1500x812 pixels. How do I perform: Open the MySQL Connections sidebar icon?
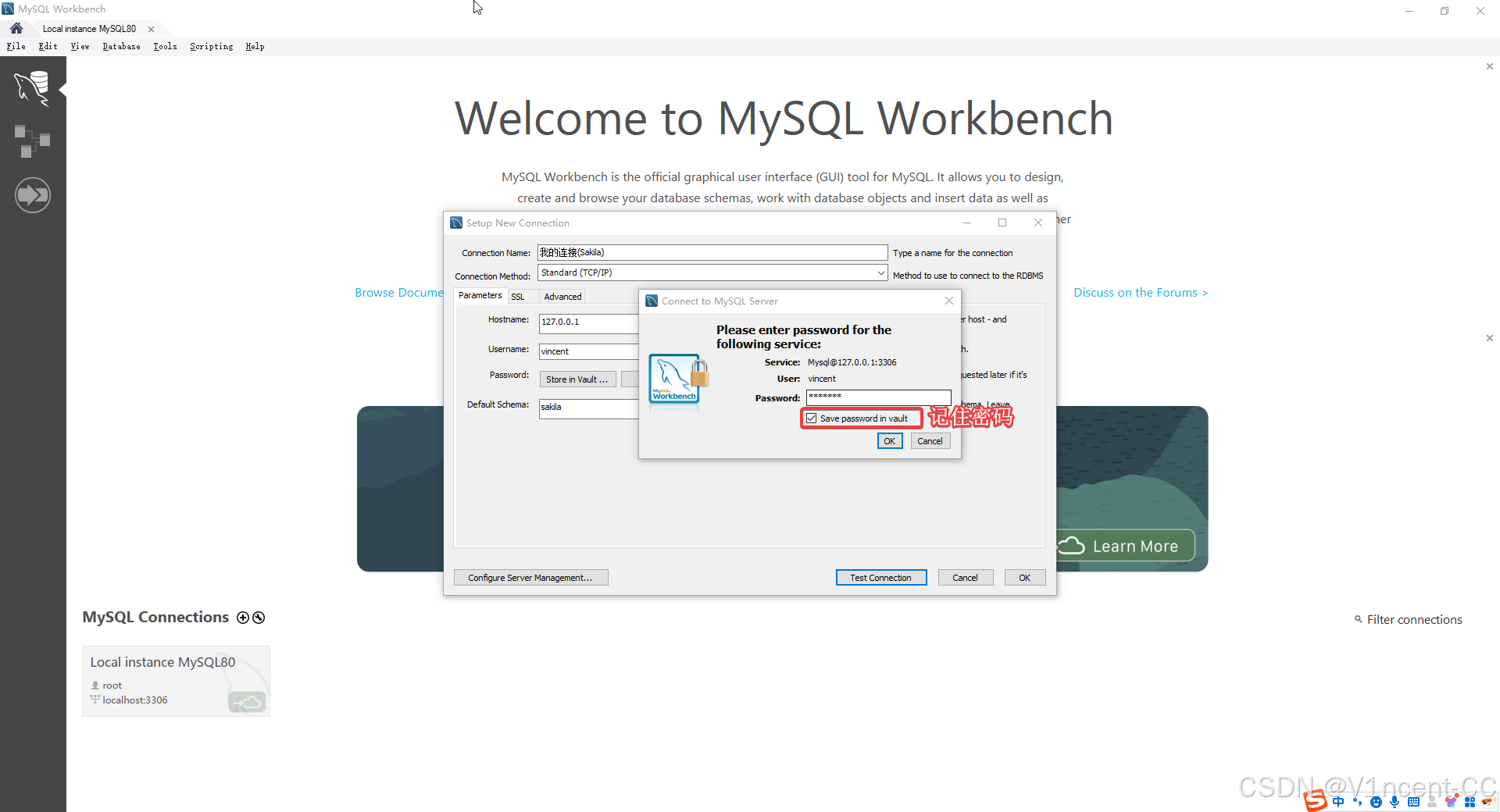(x=32, y=87)
